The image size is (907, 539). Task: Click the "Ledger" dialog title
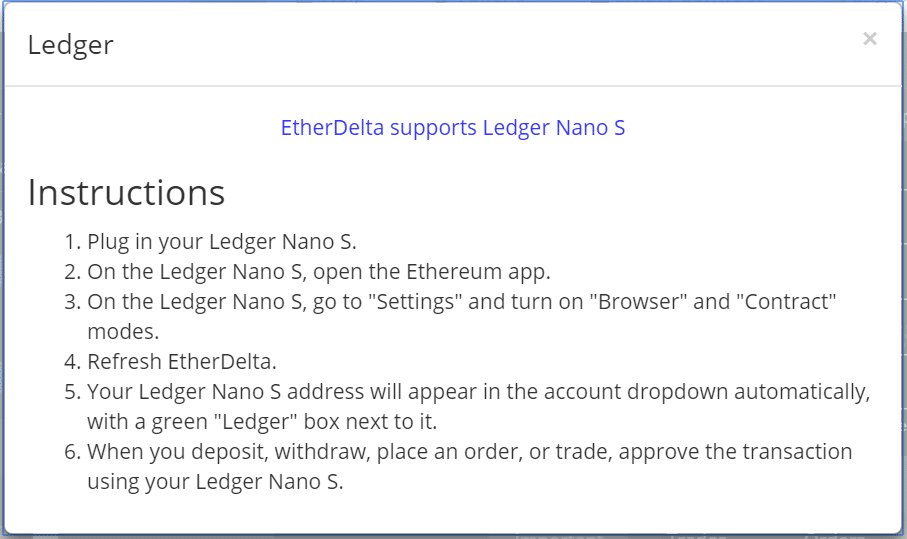[x=70, y=45]
